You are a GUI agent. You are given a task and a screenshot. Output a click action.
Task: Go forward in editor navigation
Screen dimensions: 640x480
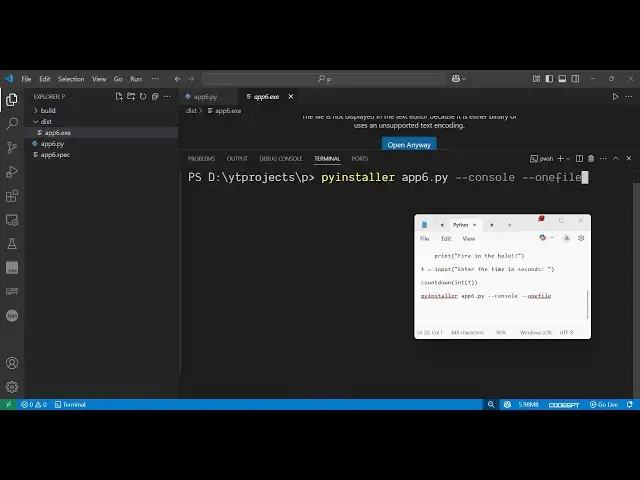191,79
